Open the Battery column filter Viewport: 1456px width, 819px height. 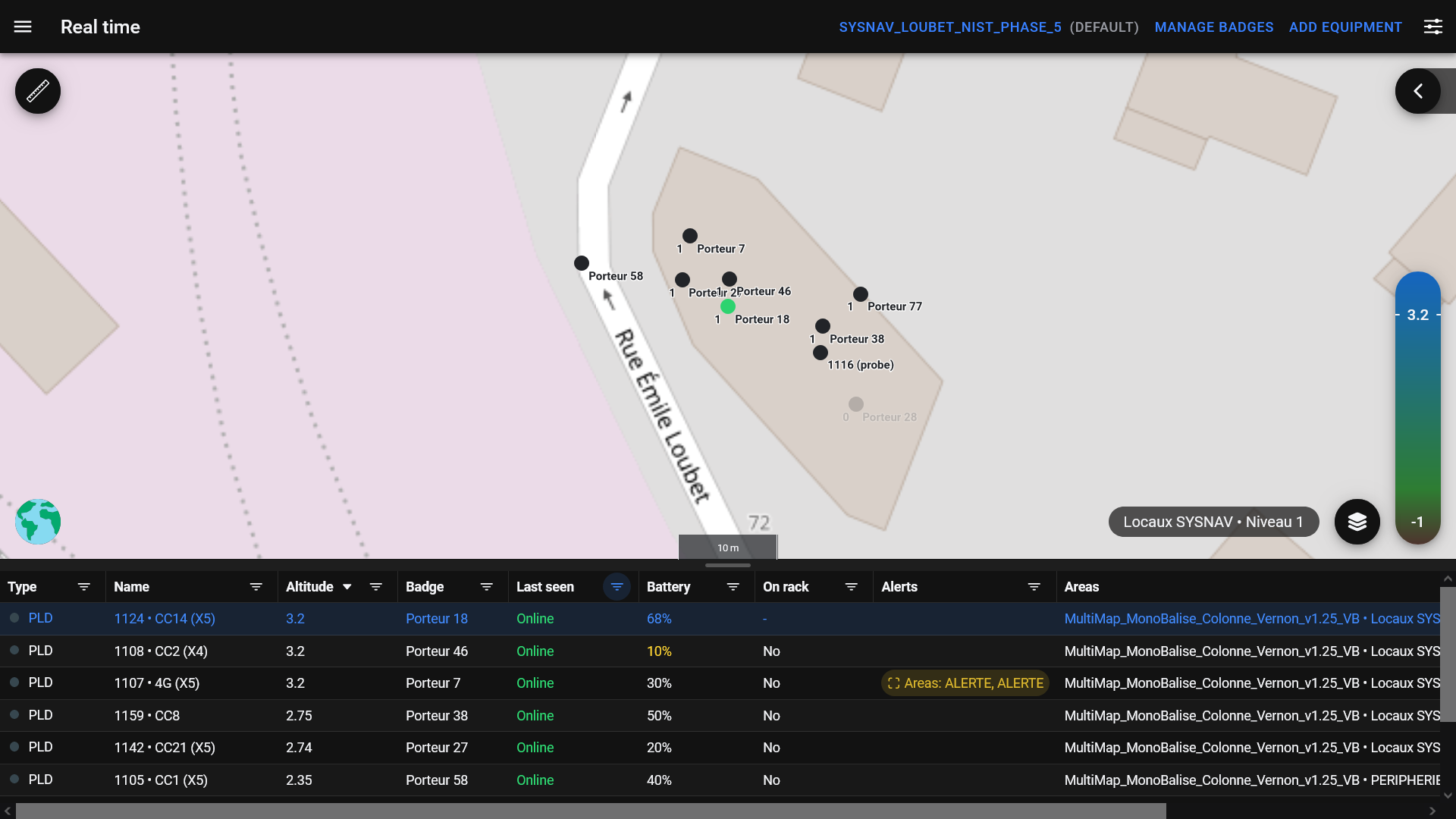[x=733, y=587]
